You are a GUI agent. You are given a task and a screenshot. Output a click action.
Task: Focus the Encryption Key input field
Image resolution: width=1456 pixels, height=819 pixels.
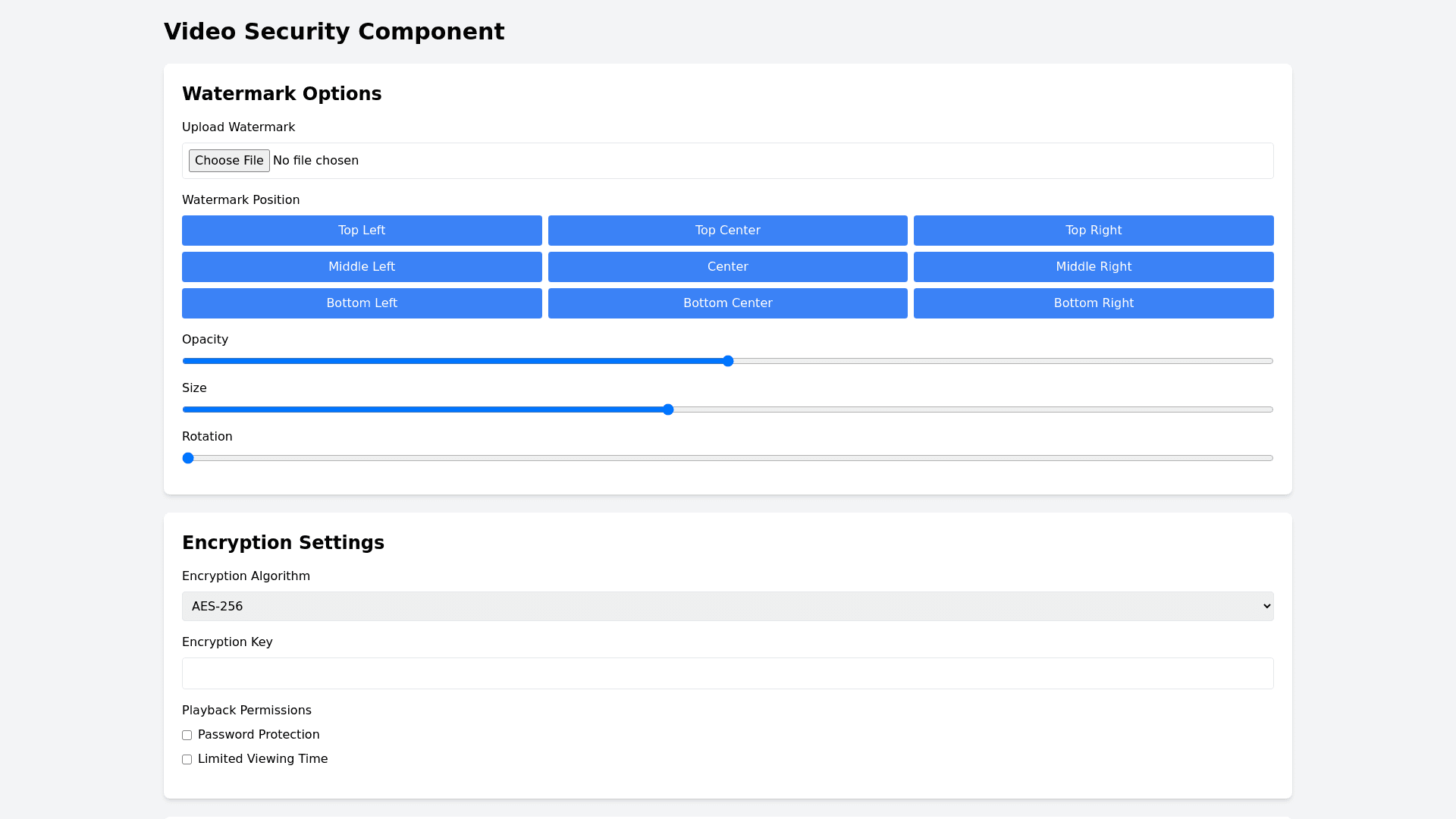coord(727,673)
